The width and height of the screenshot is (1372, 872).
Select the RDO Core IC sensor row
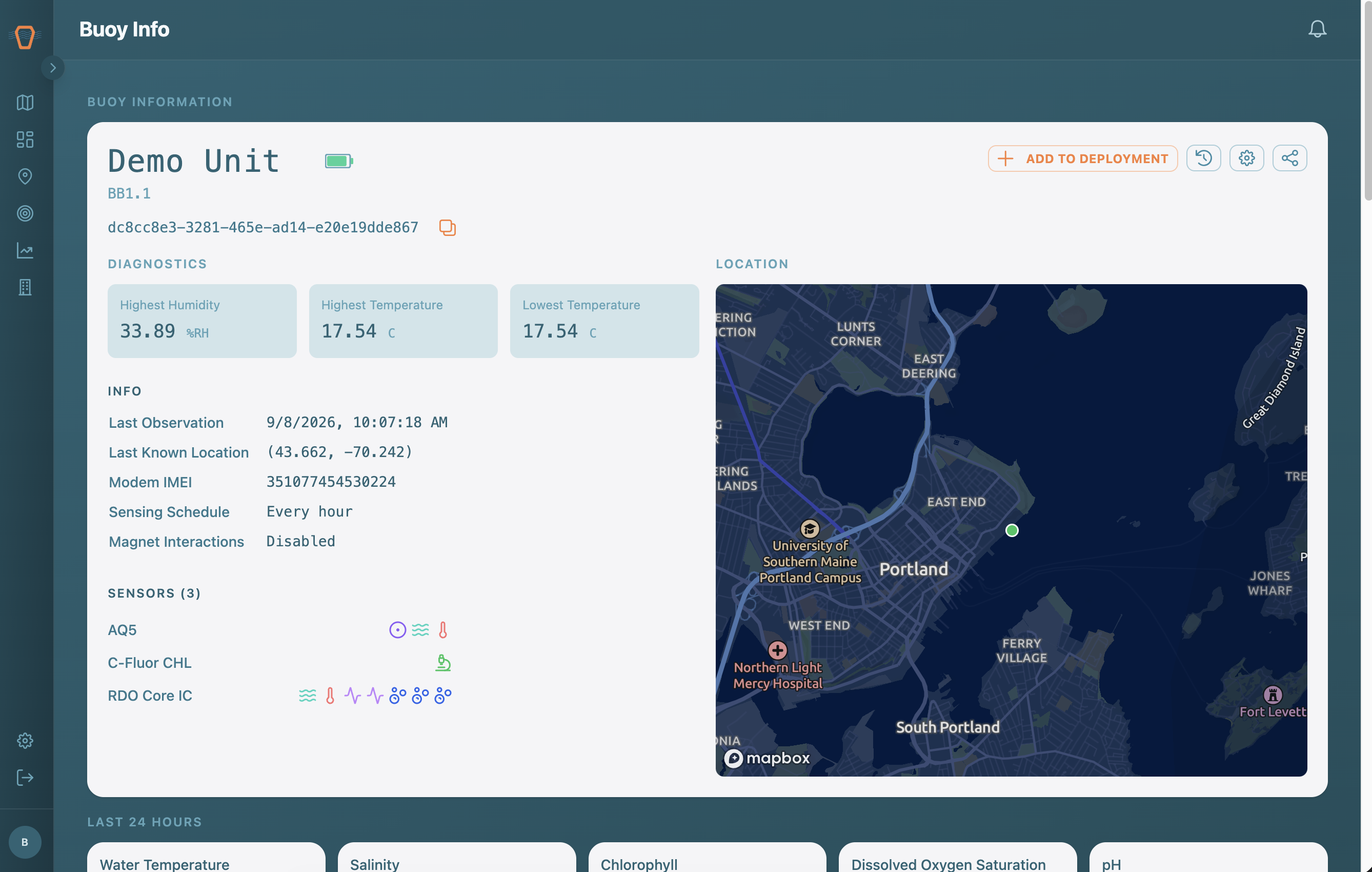click(x=280, y=696)
